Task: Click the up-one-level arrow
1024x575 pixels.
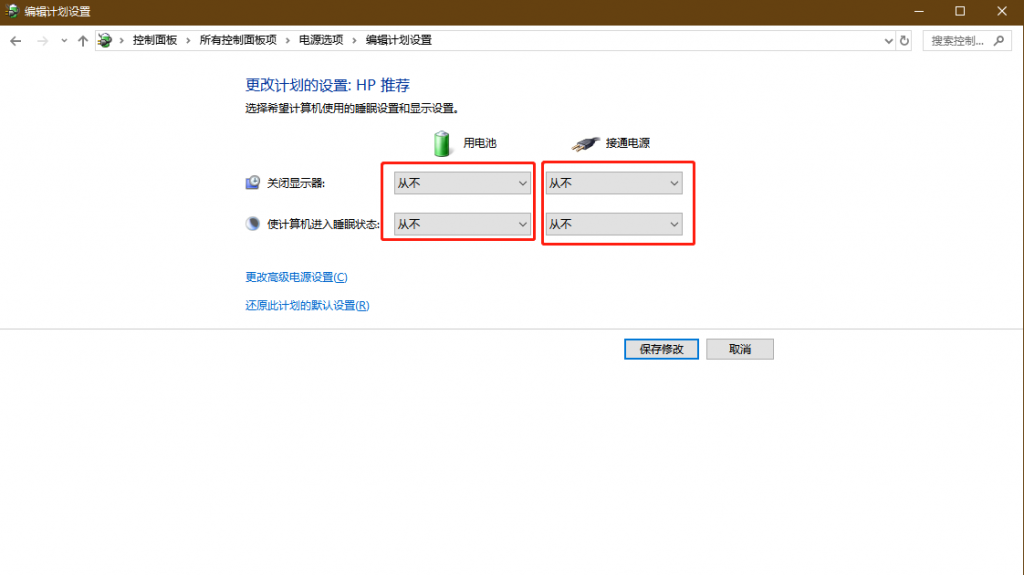Action: 83,41
